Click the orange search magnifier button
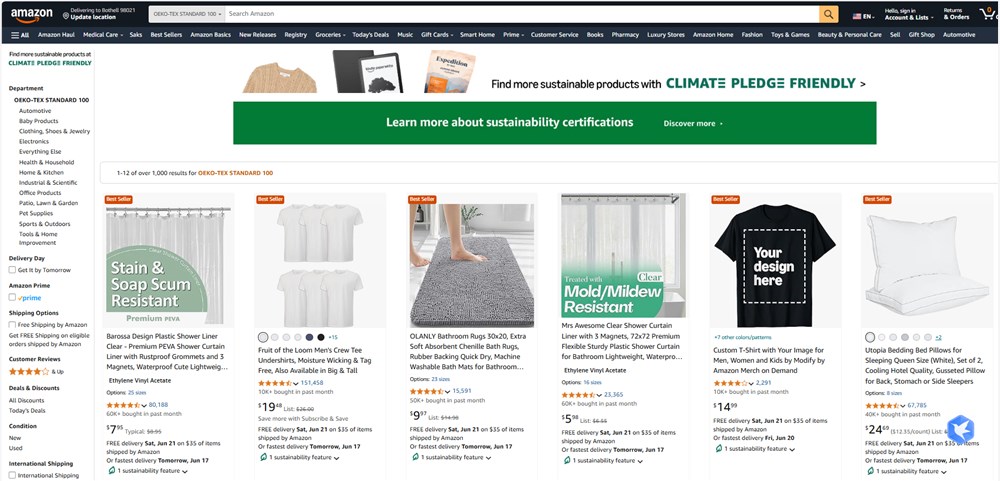 [x=828, y=14]
